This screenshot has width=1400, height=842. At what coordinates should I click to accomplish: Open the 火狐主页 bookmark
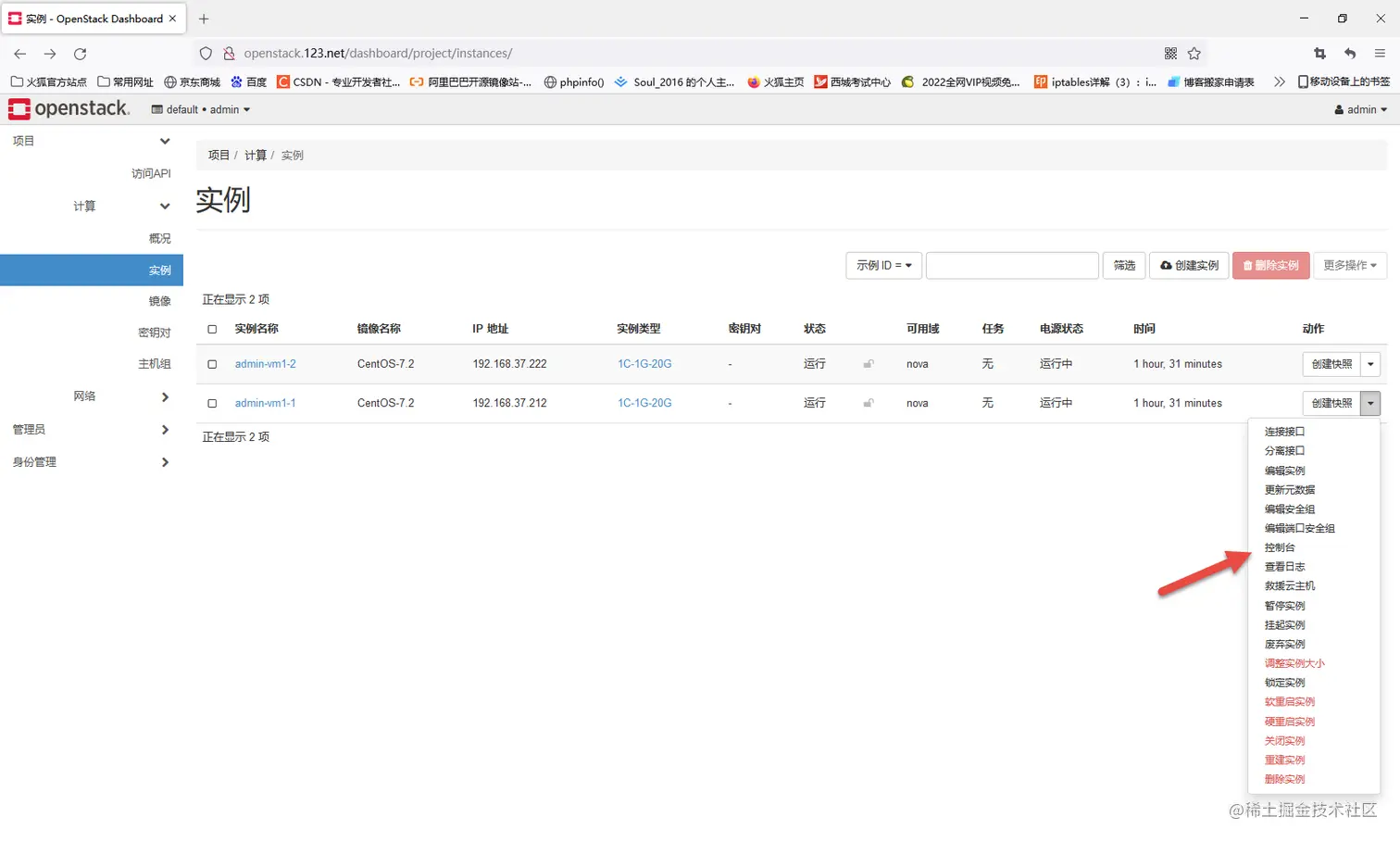point(776,82)
